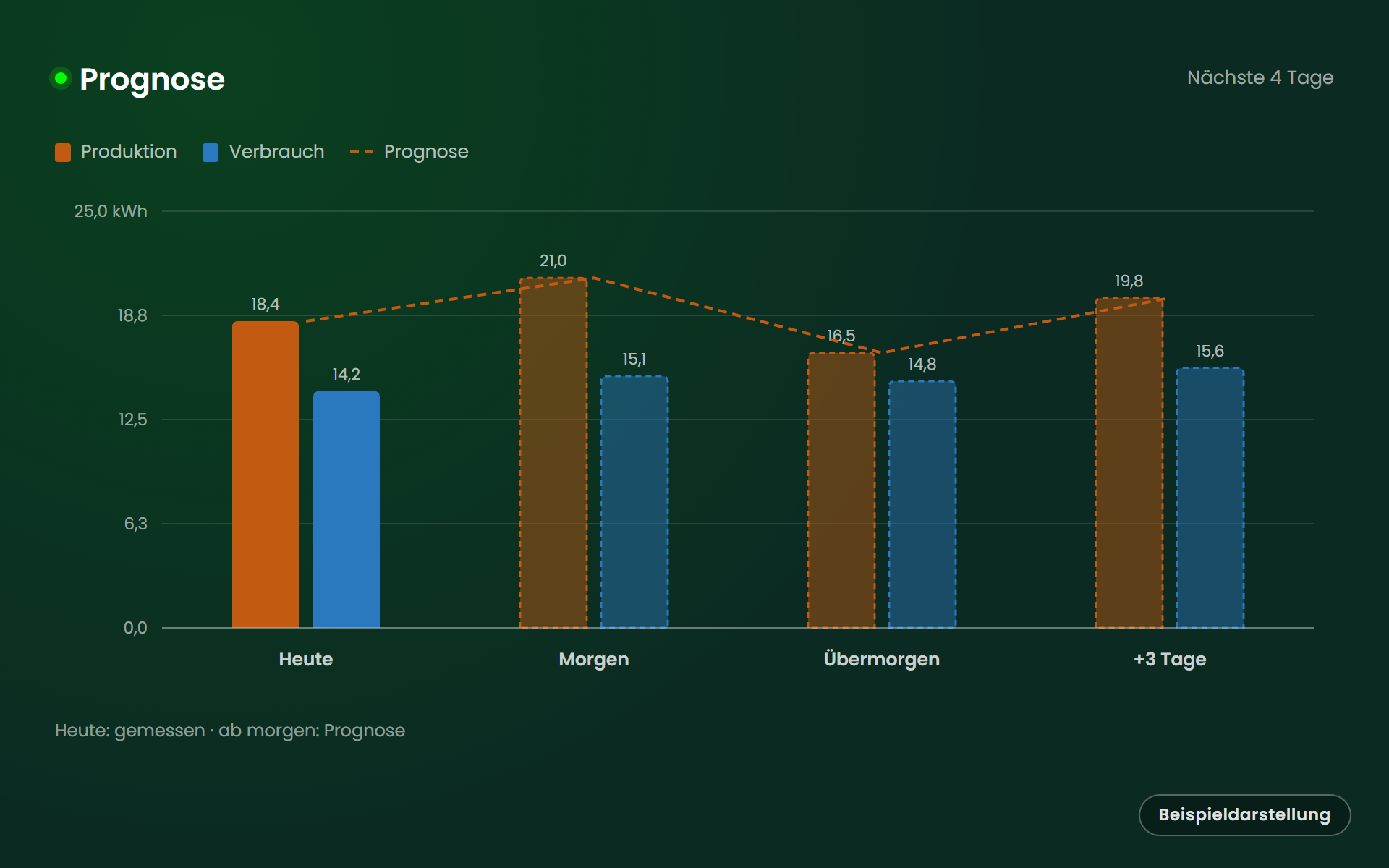Click the solid blue Heute consumption bar
The width and height of the screenshot is (1389, 868).
(x=347, y=509)
